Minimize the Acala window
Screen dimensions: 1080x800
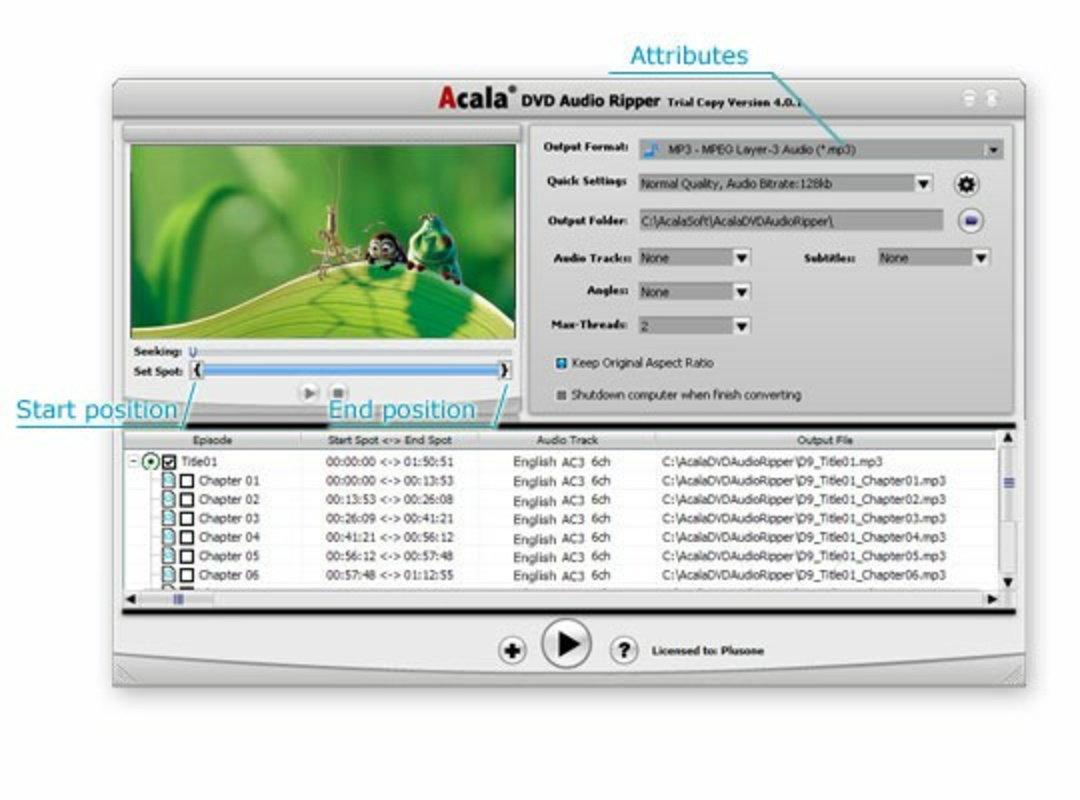tap(969, 99)
